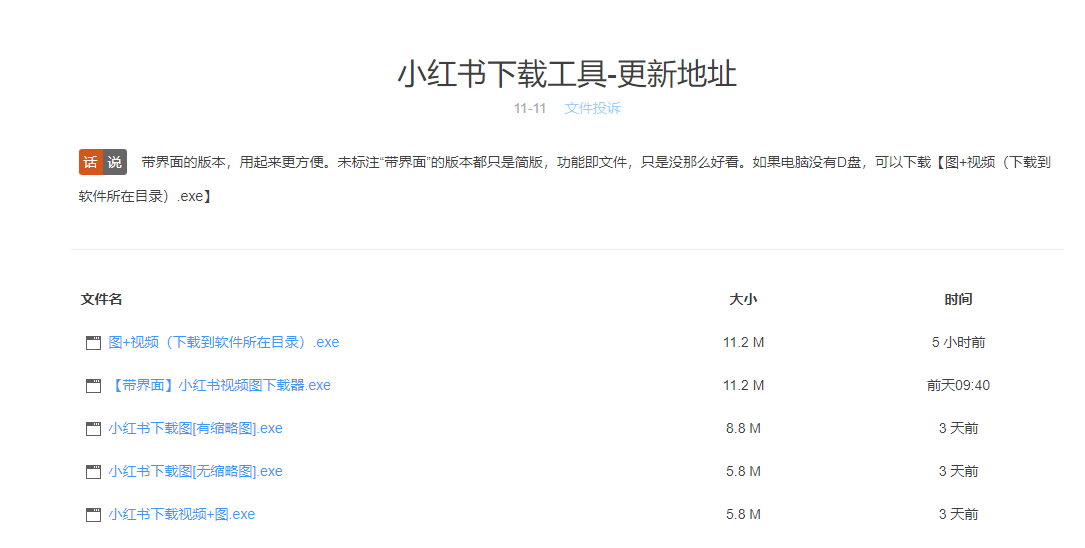The image size is (1085, 548).
Task: Click 5.8 M size of 小红书下载图[无缩略图].exe
Action: click(x=743, y=471)
